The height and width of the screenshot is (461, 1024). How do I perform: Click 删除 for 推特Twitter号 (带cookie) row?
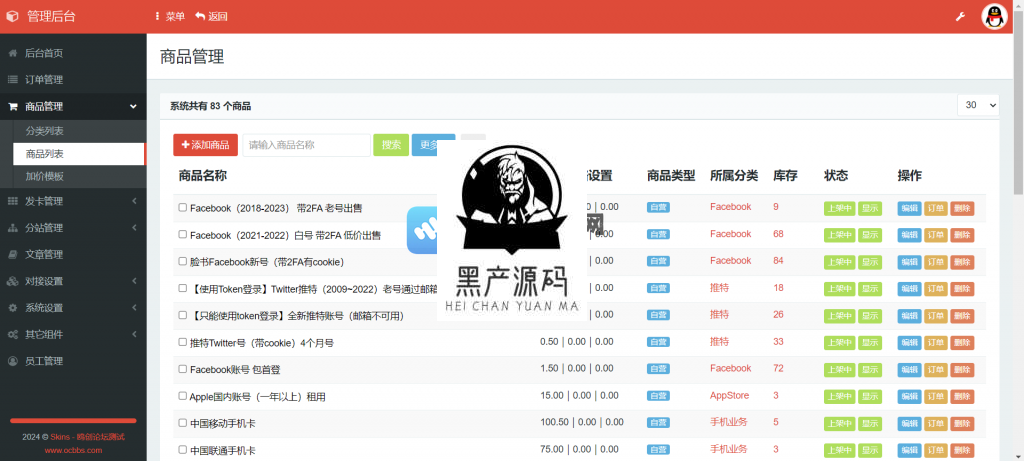[962, 343]
